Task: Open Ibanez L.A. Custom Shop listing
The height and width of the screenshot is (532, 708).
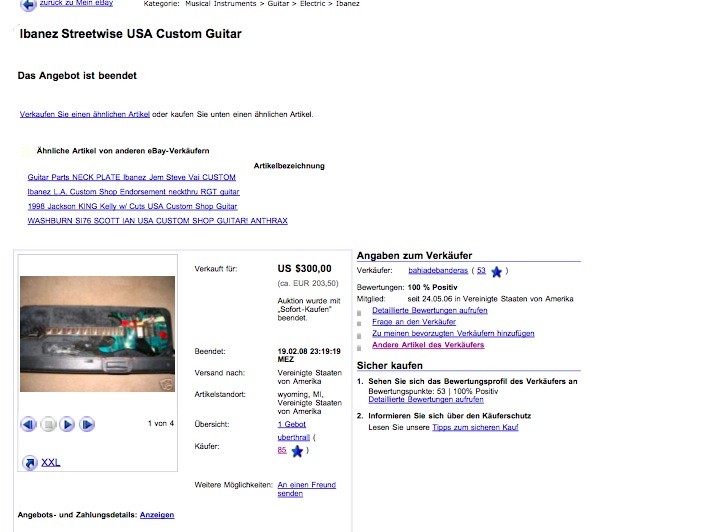Action: (133, 191)
